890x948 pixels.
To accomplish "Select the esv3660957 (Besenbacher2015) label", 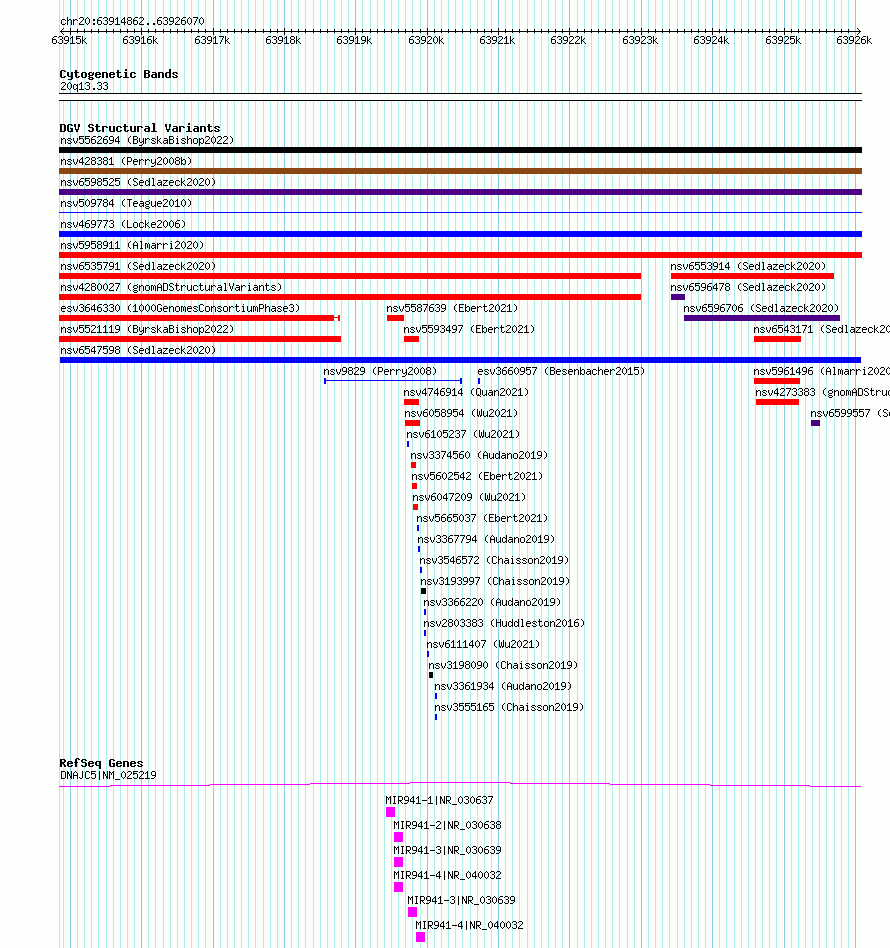I will coord(561,371).
